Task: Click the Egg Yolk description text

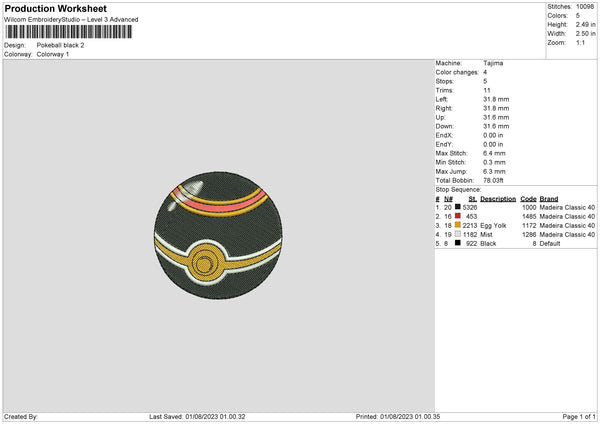Action: [493, 225]
